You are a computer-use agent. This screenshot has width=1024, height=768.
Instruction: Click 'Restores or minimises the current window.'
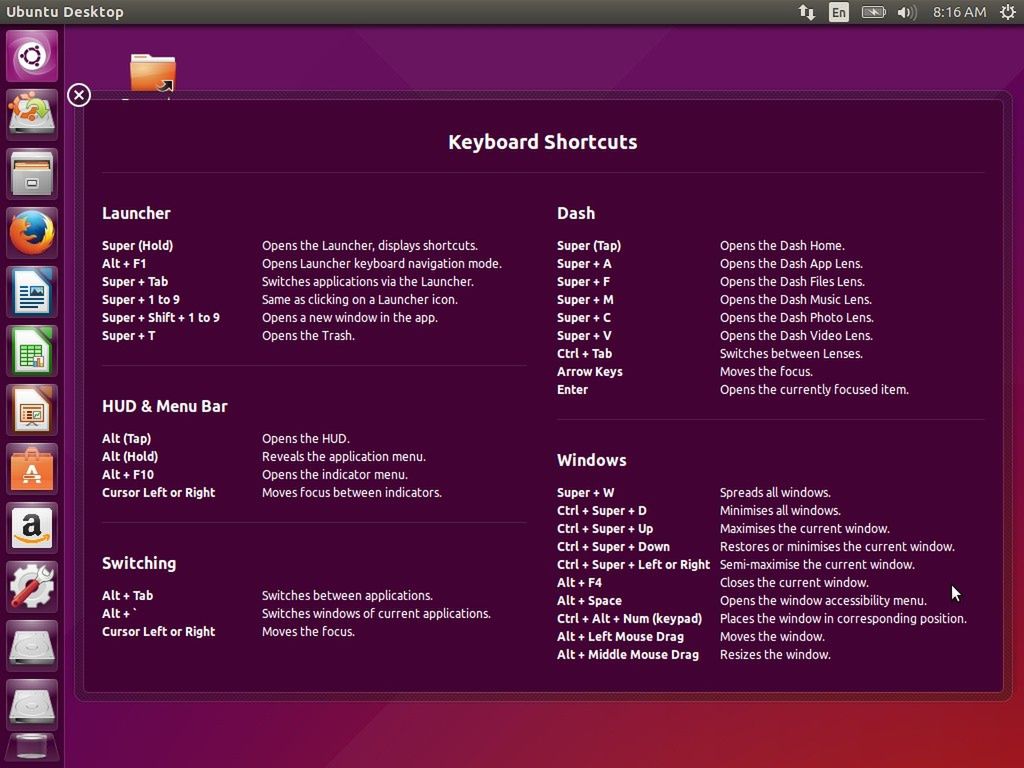pos(837,547)
